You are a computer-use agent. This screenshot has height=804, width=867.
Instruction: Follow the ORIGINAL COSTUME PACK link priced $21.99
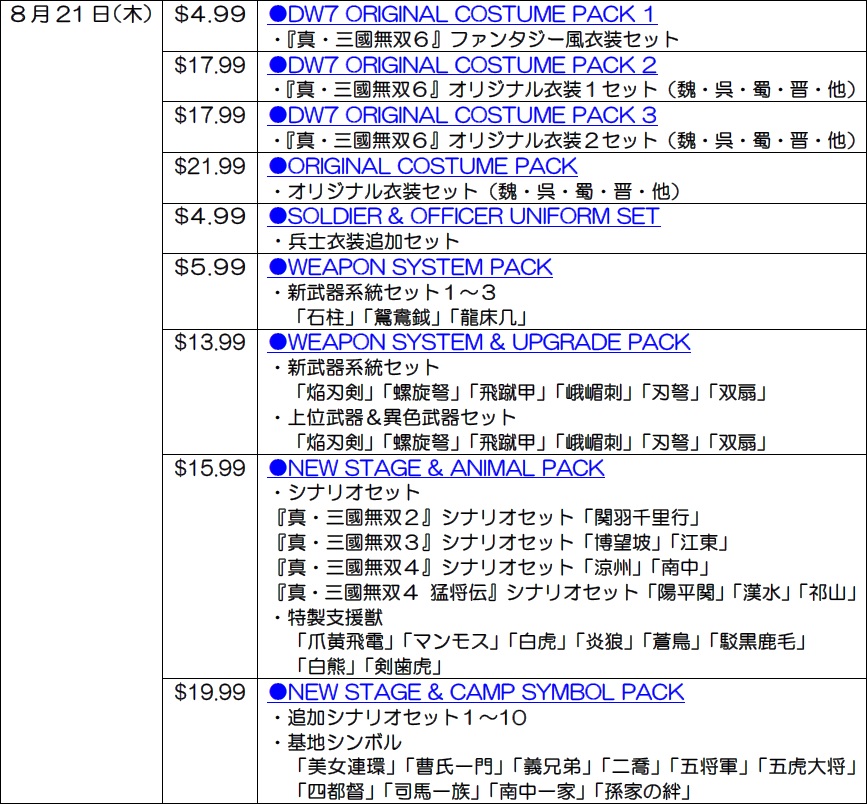[x=422, y=166]
